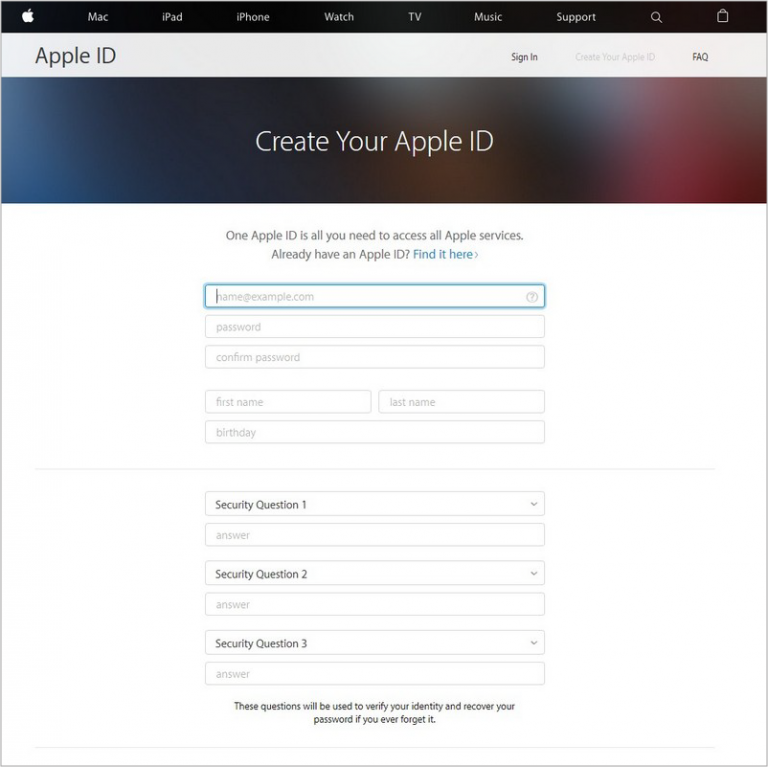The width and height of the screenshot is (768, 767).
Task: Click the help question mark in the email field
Action: (x=532, y=297)
